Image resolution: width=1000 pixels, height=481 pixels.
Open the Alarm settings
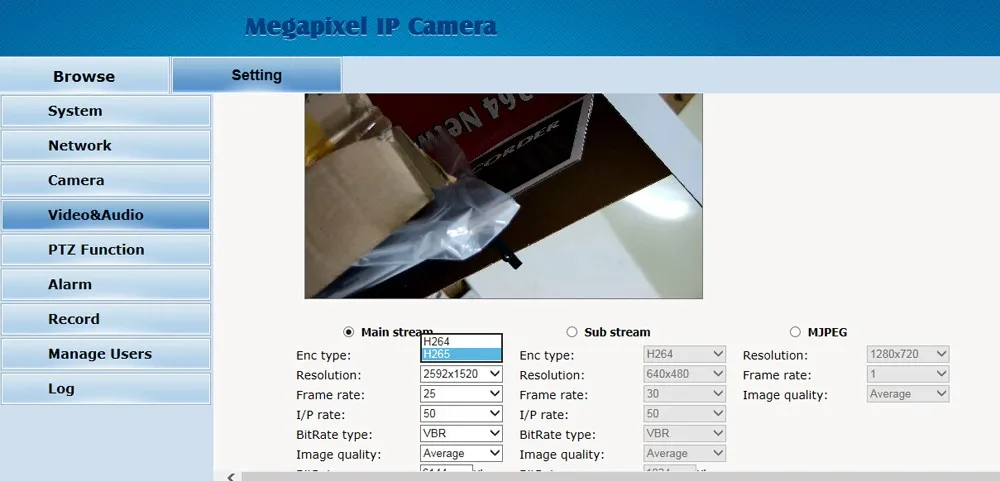tap(106, 285)
